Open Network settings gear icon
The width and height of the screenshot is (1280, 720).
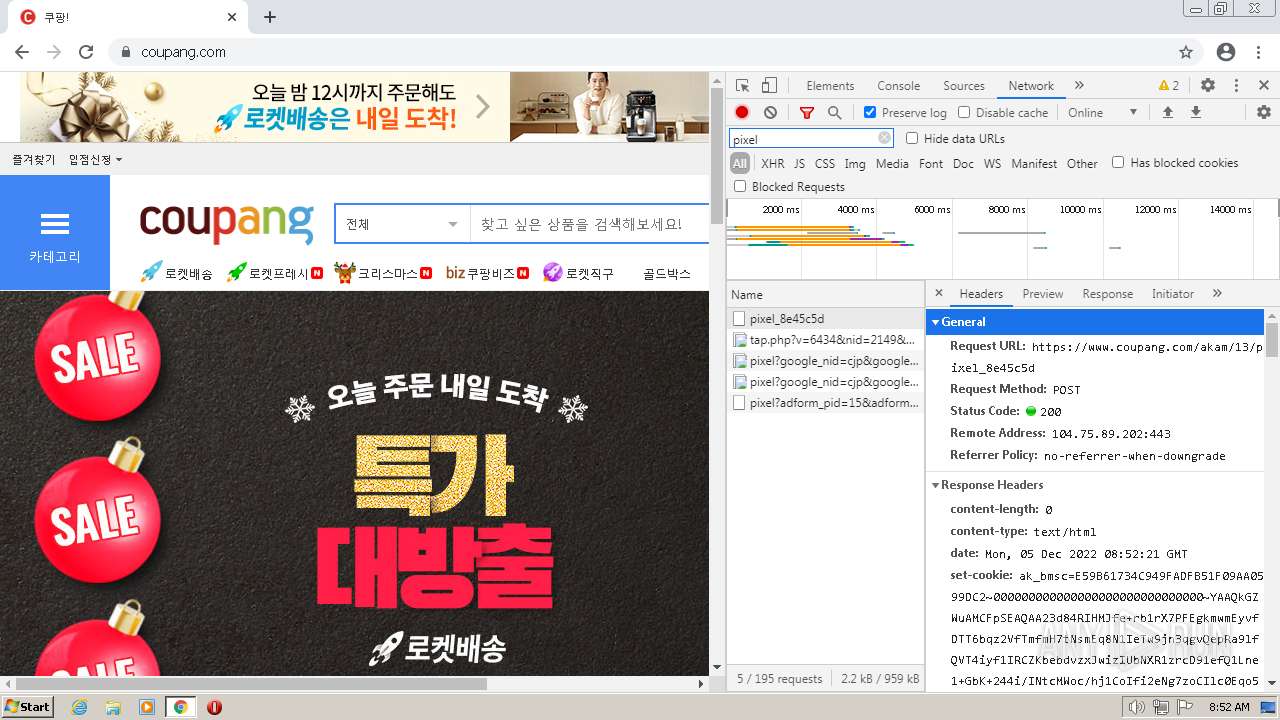coord(1264,113)
